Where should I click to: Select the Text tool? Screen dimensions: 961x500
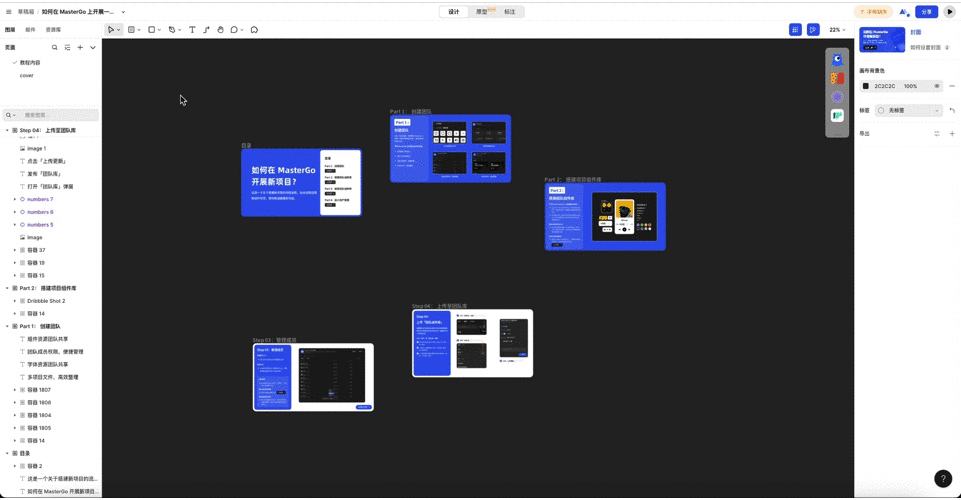tap(192, 29)
